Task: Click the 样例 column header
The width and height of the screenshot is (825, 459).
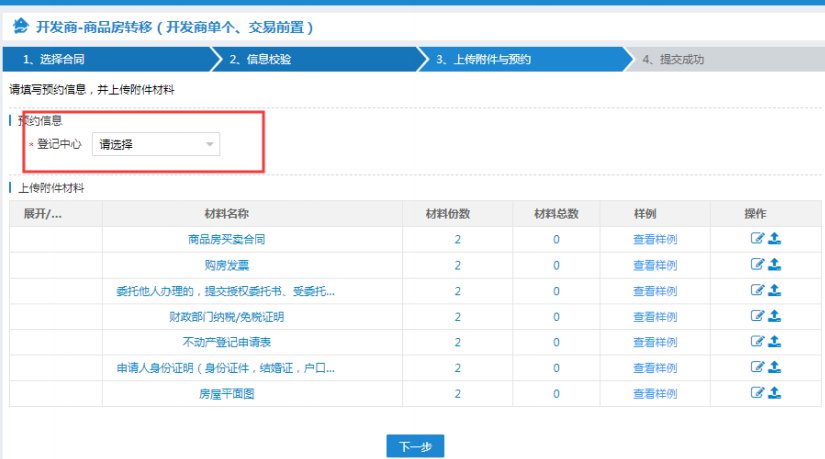Action: (x=655, y=214)
